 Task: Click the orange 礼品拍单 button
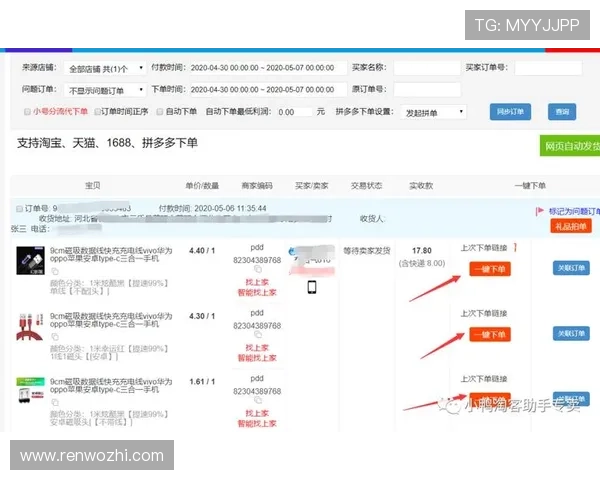click(571, 226)
